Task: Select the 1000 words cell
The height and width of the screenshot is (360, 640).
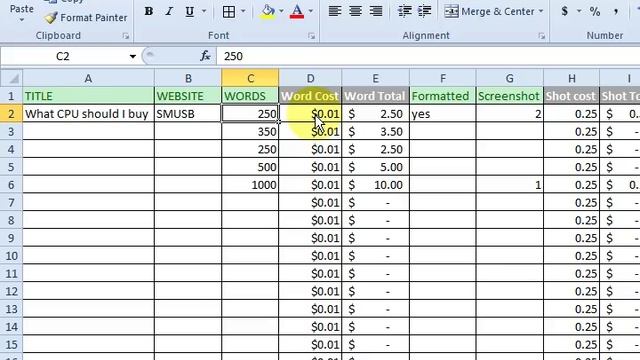Action: click(250, 185)
